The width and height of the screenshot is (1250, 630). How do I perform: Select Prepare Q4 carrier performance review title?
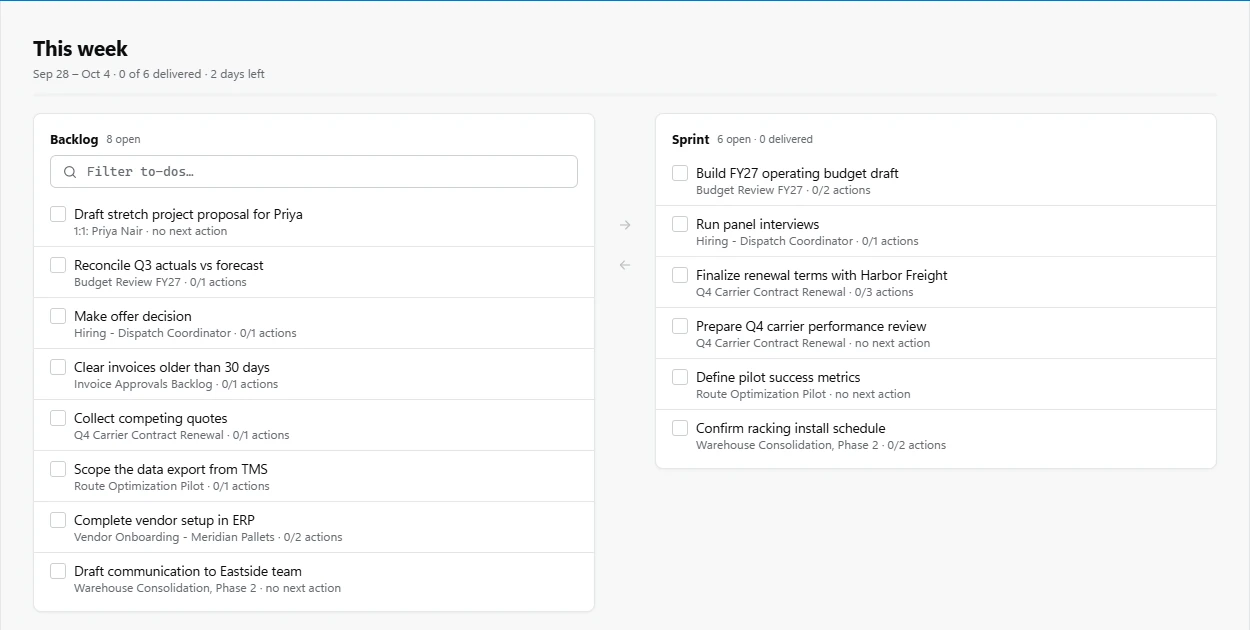811,326
